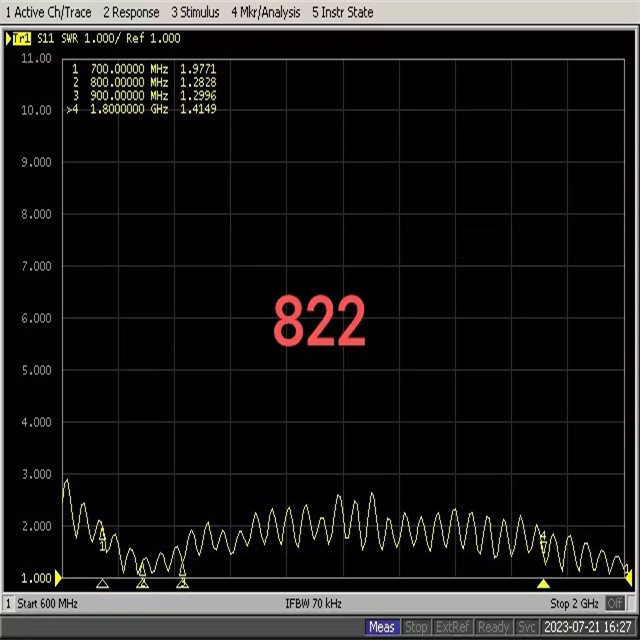The width and height of the screenshot is (640, 640).
Task: Select marker 3 row at 900 MHz
Action: (x=143, y=95)
